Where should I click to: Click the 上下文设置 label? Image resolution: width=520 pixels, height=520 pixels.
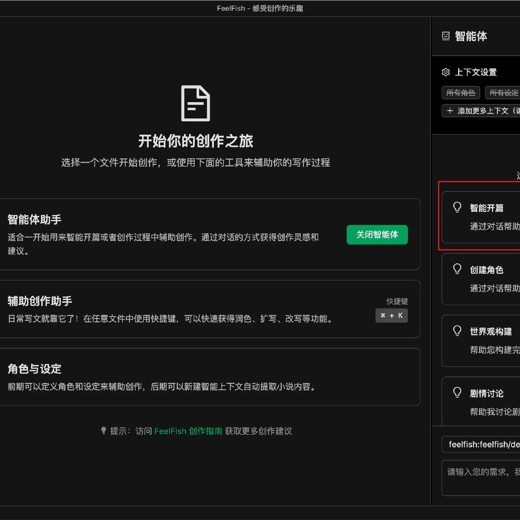point(476,72)
